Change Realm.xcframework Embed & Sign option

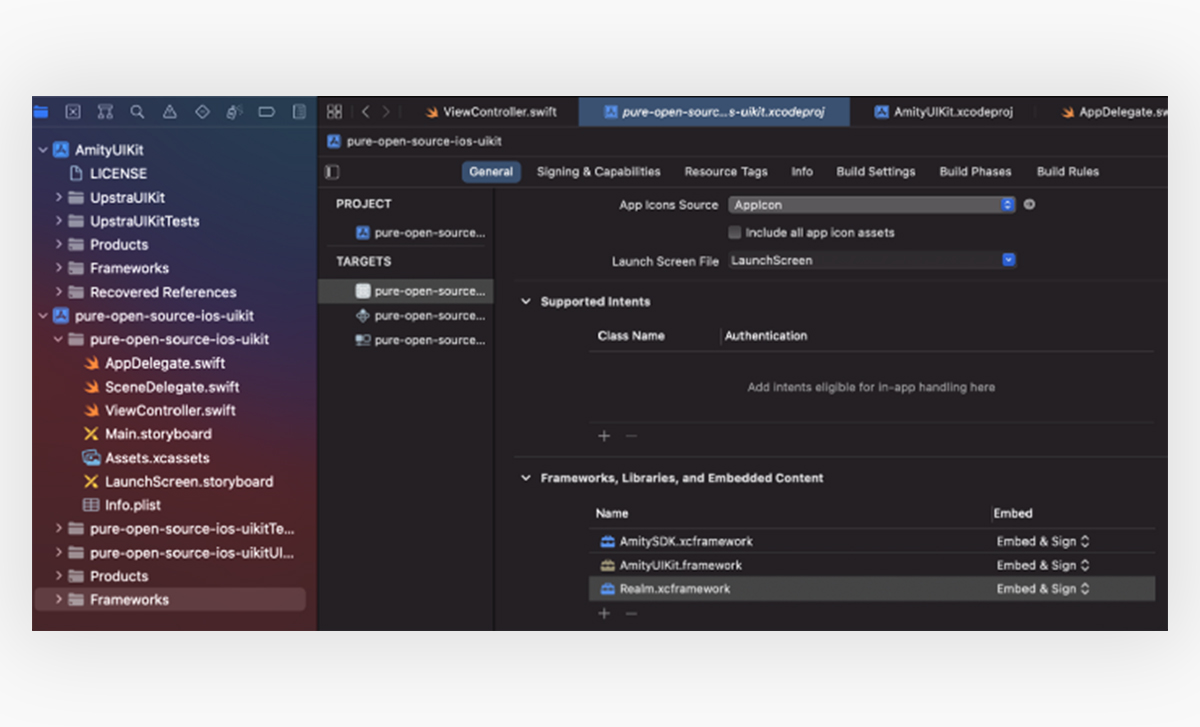tap(1043, 589)
